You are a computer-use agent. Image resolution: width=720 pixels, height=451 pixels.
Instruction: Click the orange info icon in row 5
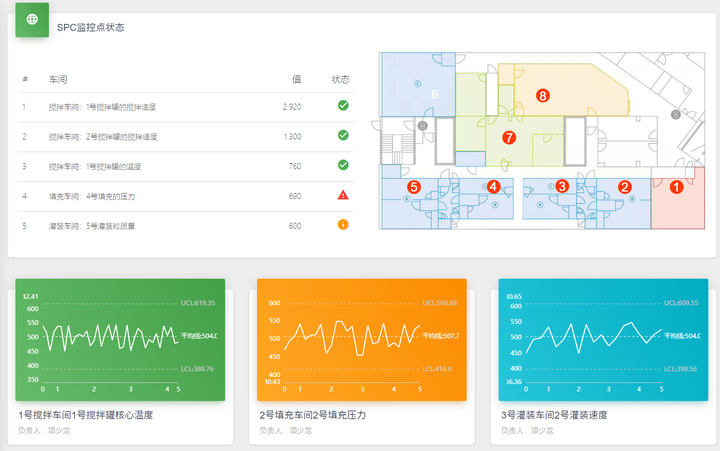[343, 225]
